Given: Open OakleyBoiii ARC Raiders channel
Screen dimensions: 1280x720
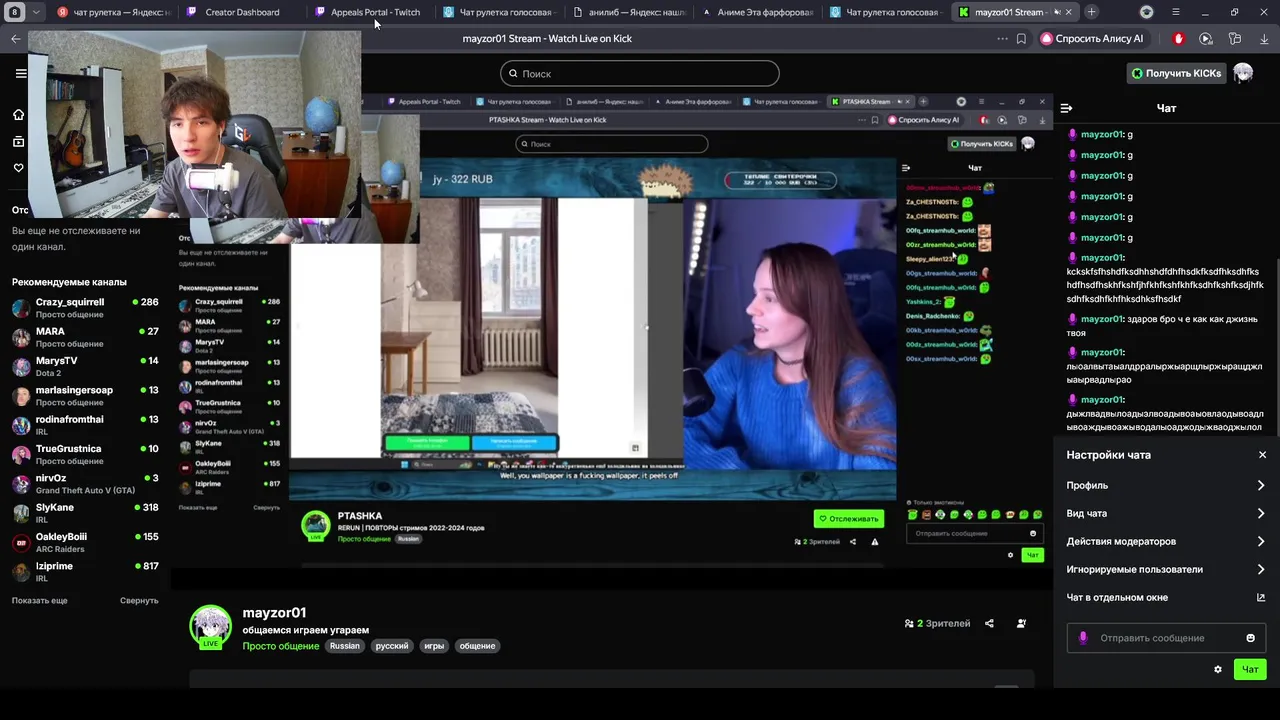Looking at the screenshot, I should [85, 543].
